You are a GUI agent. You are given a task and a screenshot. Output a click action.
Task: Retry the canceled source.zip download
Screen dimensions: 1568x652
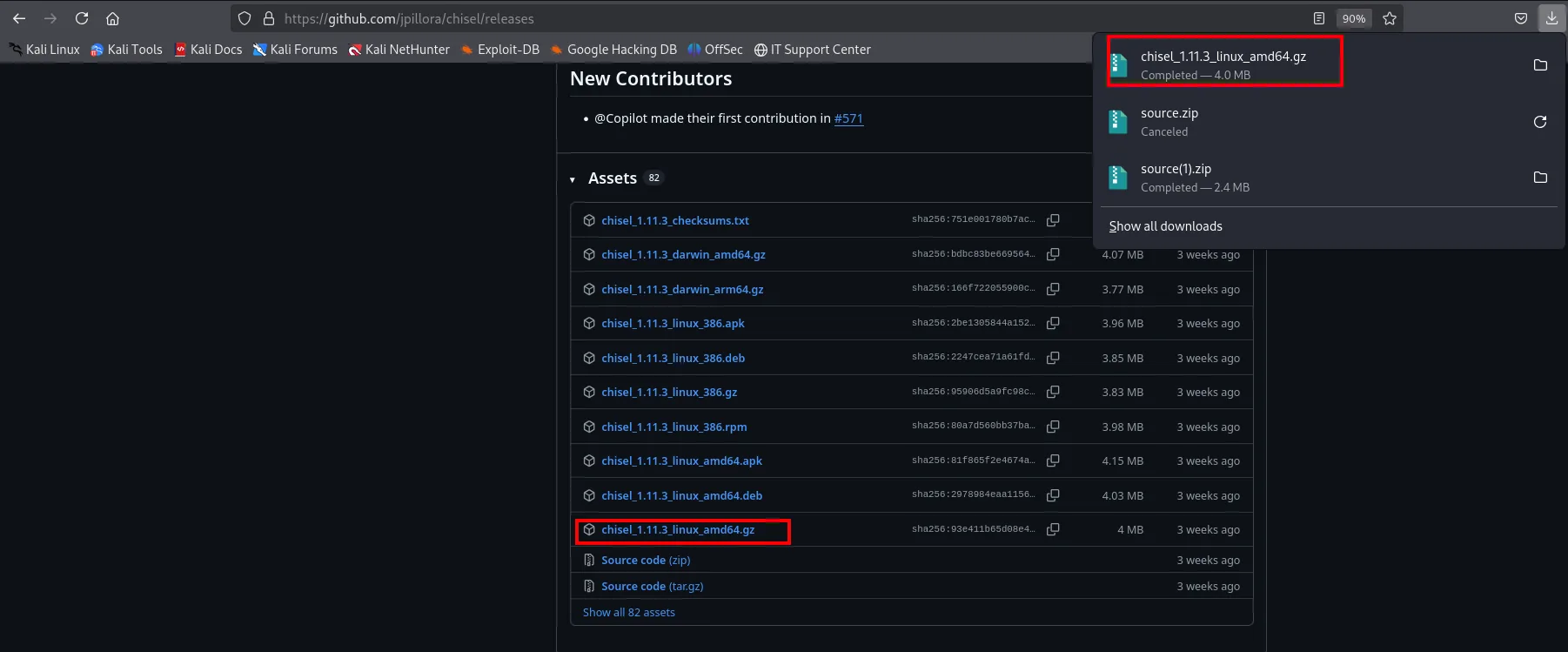click(x=1540, y=122)
